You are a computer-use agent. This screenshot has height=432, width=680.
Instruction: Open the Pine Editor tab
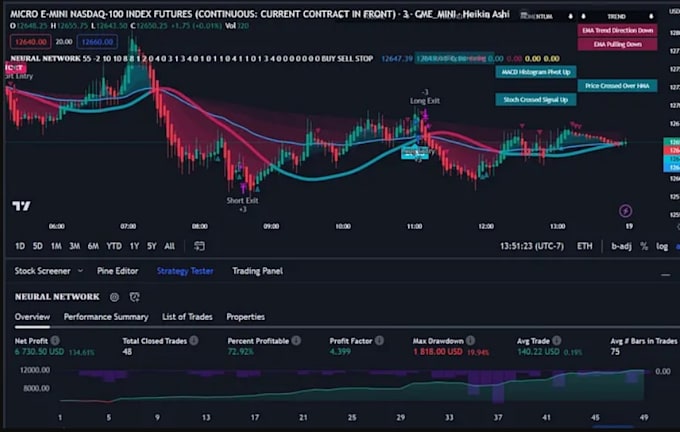(x=118, y=271)
